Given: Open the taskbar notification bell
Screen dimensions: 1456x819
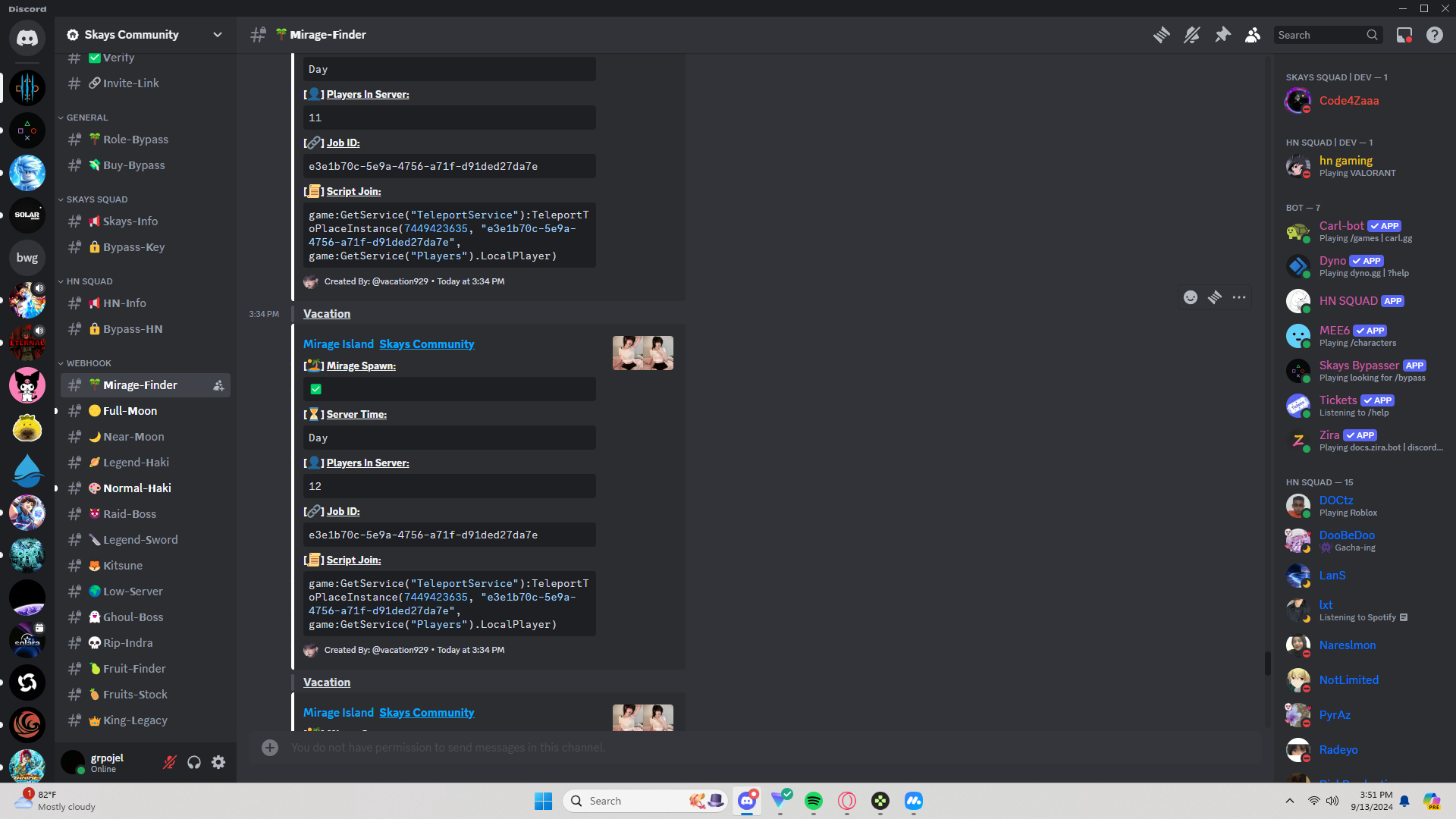Looking at the screenshot, I should pos(1404,801).
